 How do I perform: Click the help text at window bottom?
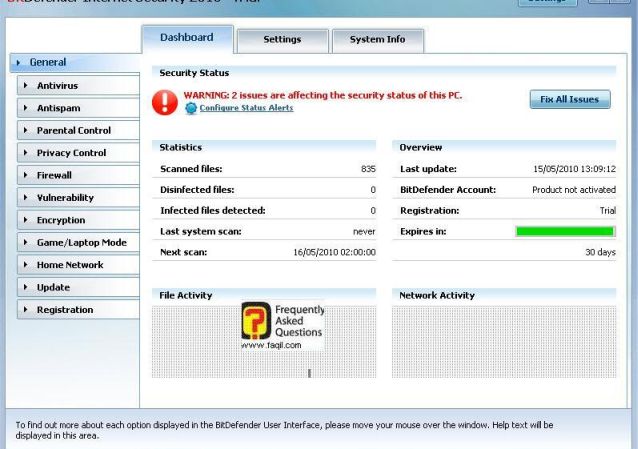tap(284, 430)
